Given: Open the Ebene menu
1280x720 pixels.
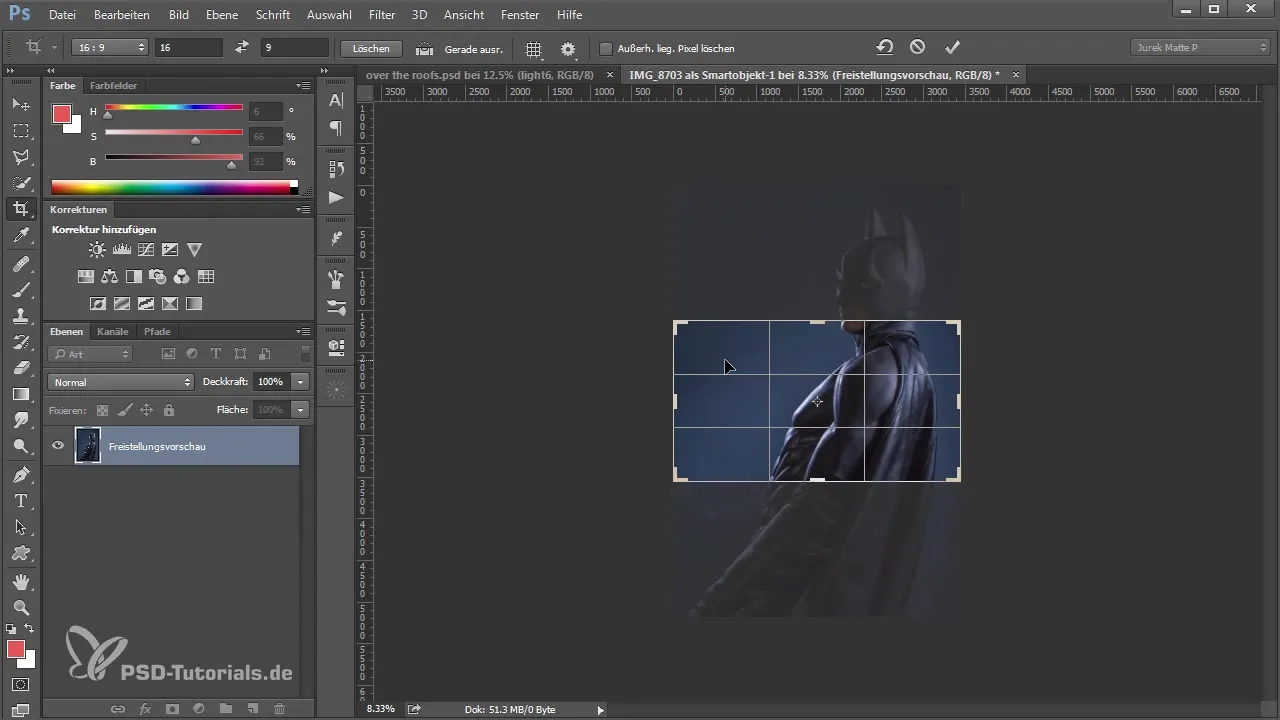Looking at the screenshot, I should tap(222, 15).
